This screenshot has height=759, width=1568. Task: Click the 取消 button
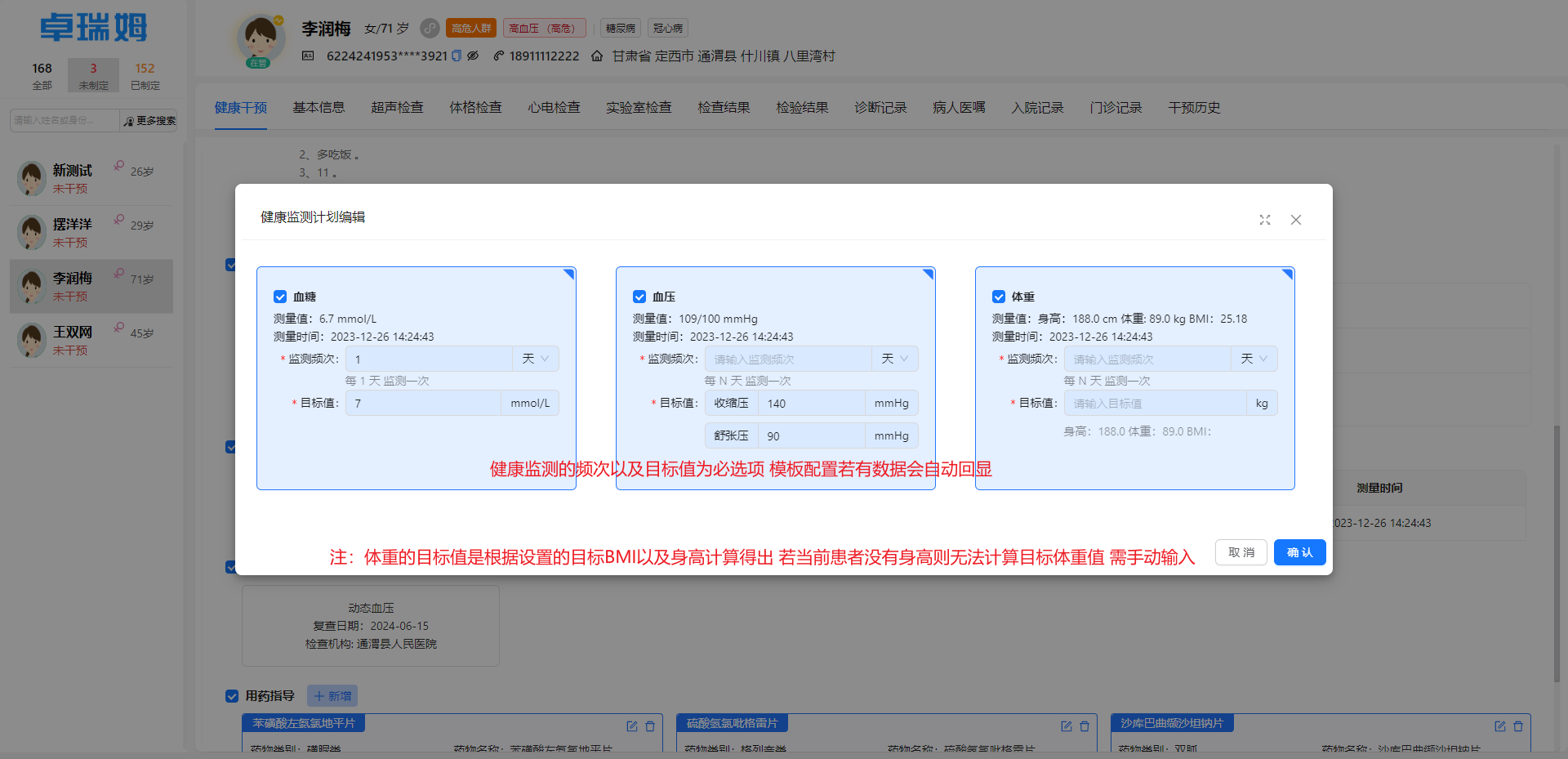pos(1241,552)
